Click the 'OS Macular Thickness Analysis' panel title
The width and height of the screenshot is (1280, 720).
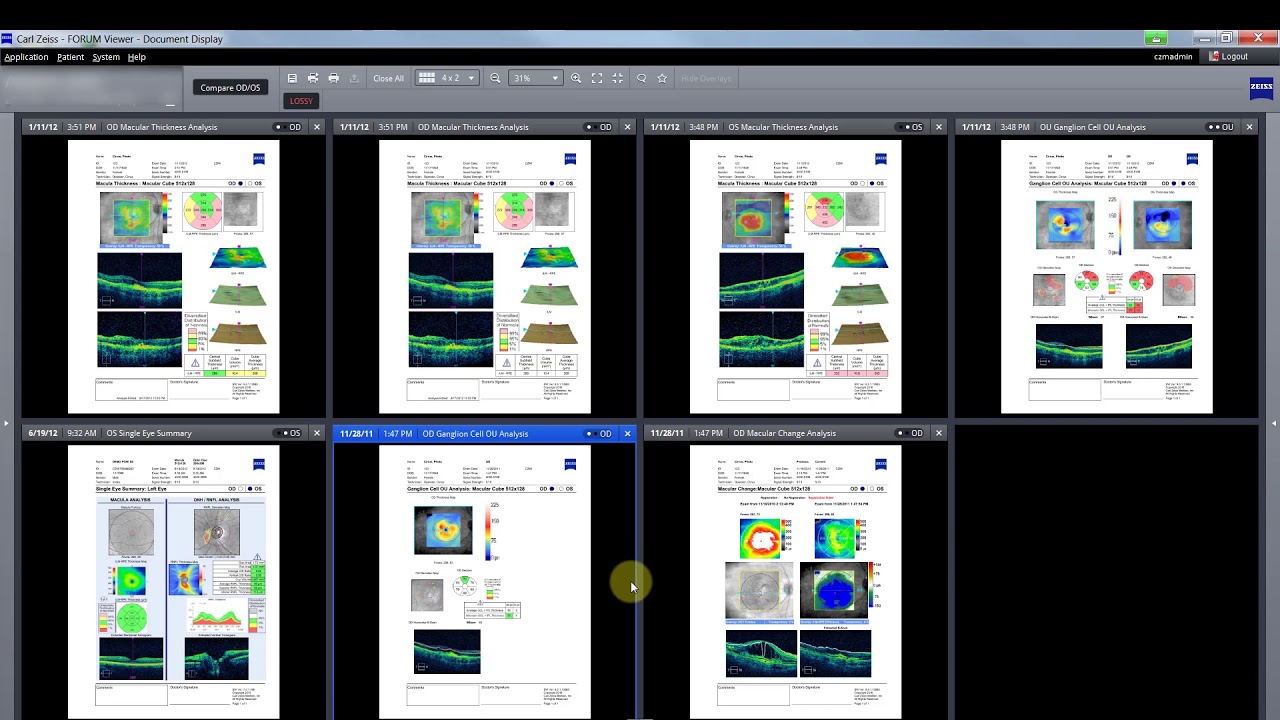tap(783, 127)
